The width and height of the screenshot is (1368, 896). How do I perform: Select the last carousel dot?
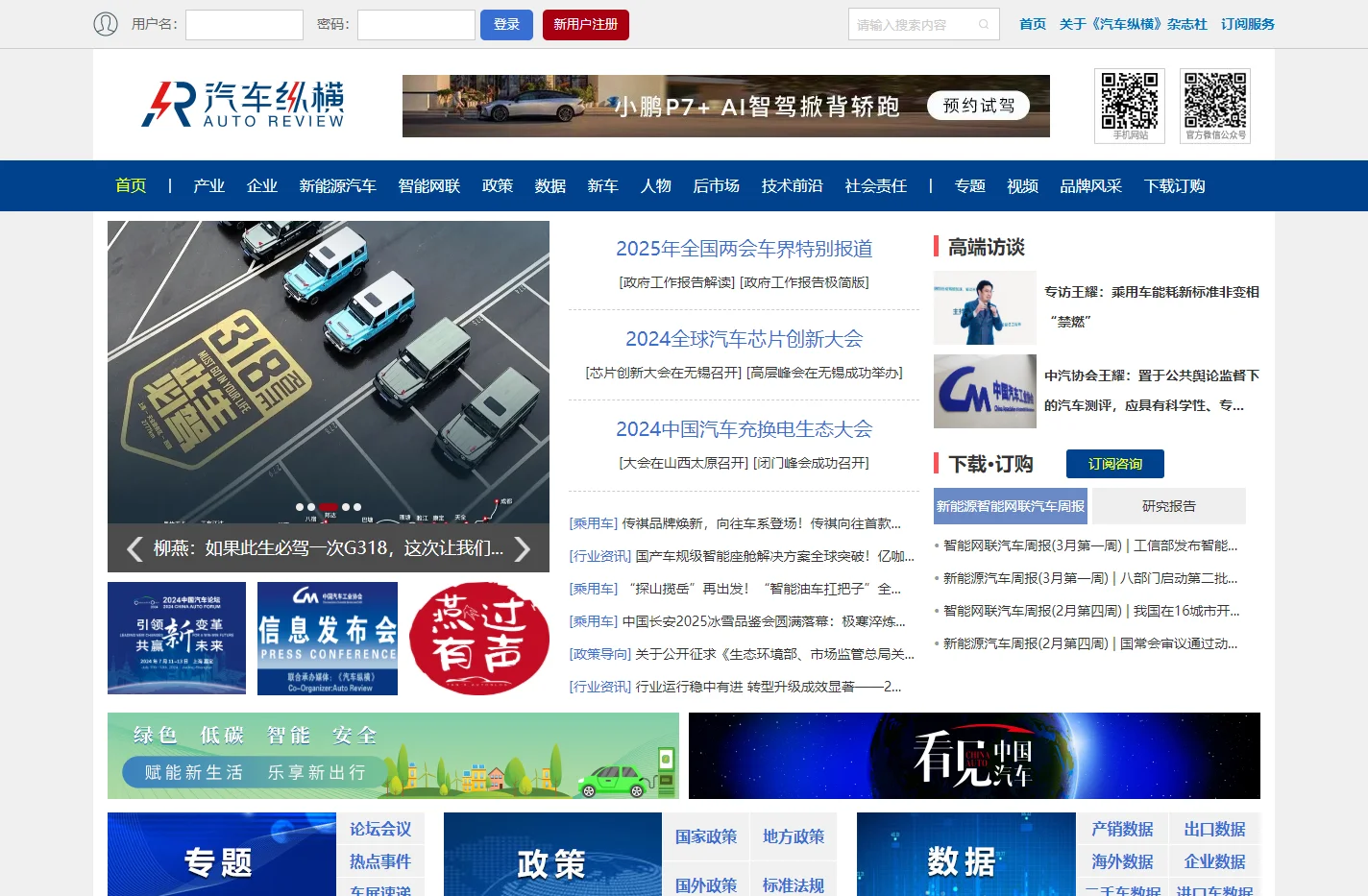357,507
